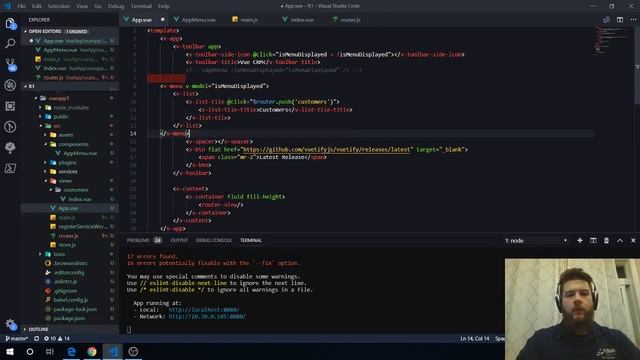Open the editor More Actions ellipsis
This screenshot has height=360, width=640.
[x=633, y=20]
